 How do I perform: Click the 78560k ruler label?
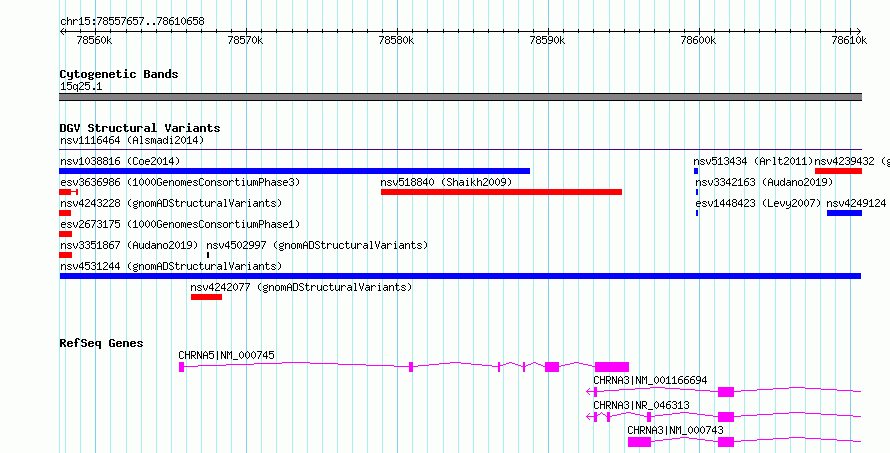[94, 41]
